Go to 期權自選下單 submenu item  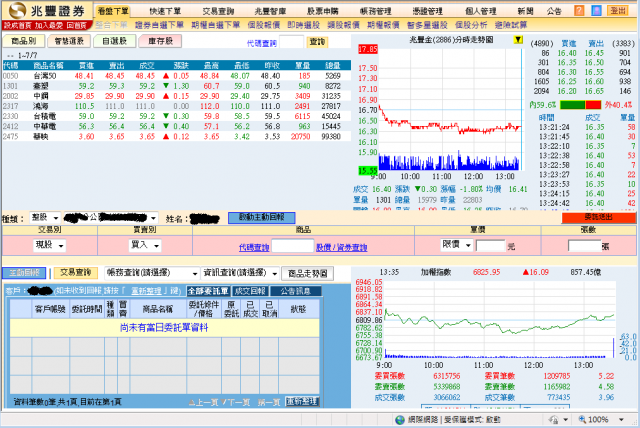click(216, 25)
